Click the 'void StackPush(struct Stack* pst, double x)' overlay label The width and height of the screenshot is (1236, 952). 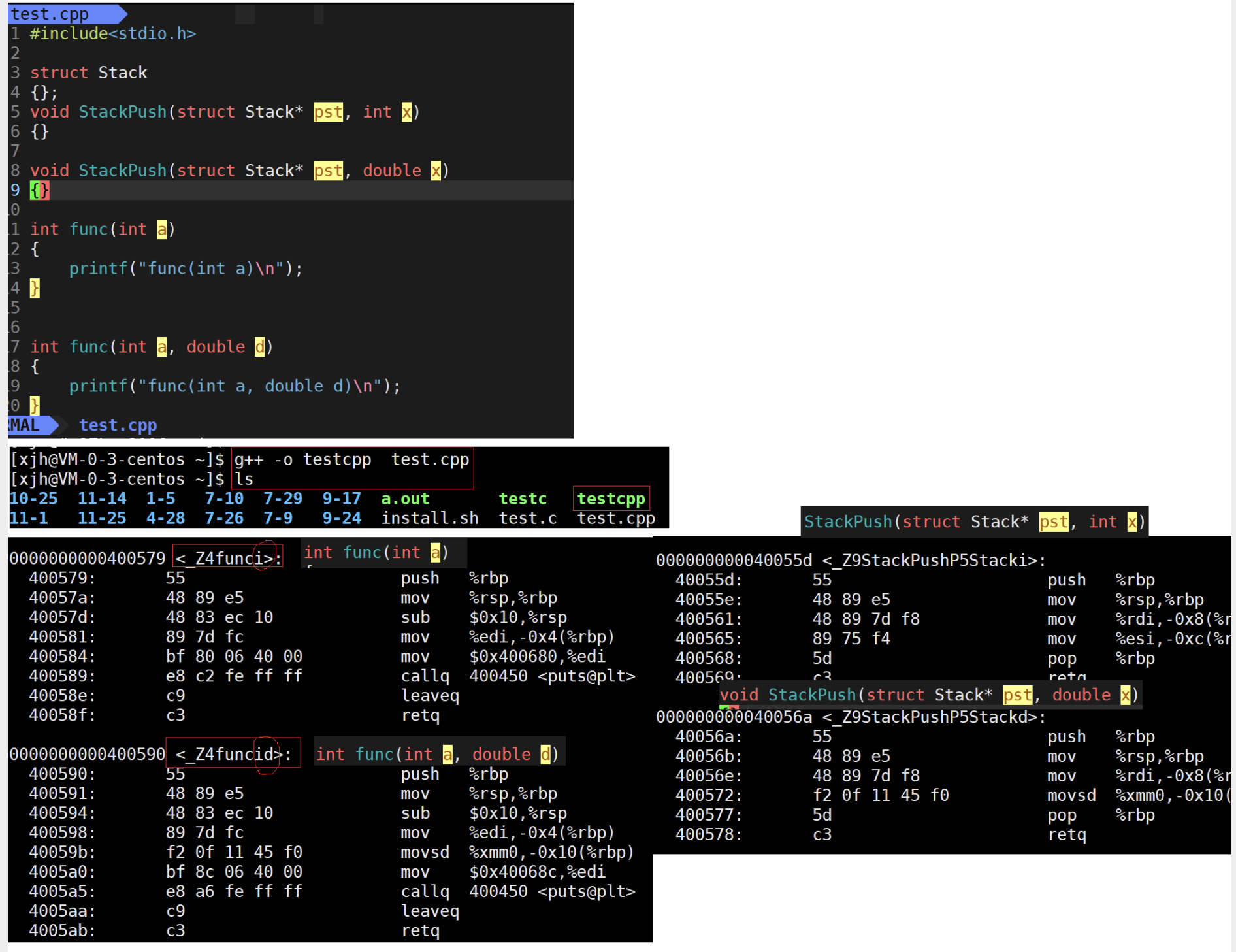click(x=930, y=695)
